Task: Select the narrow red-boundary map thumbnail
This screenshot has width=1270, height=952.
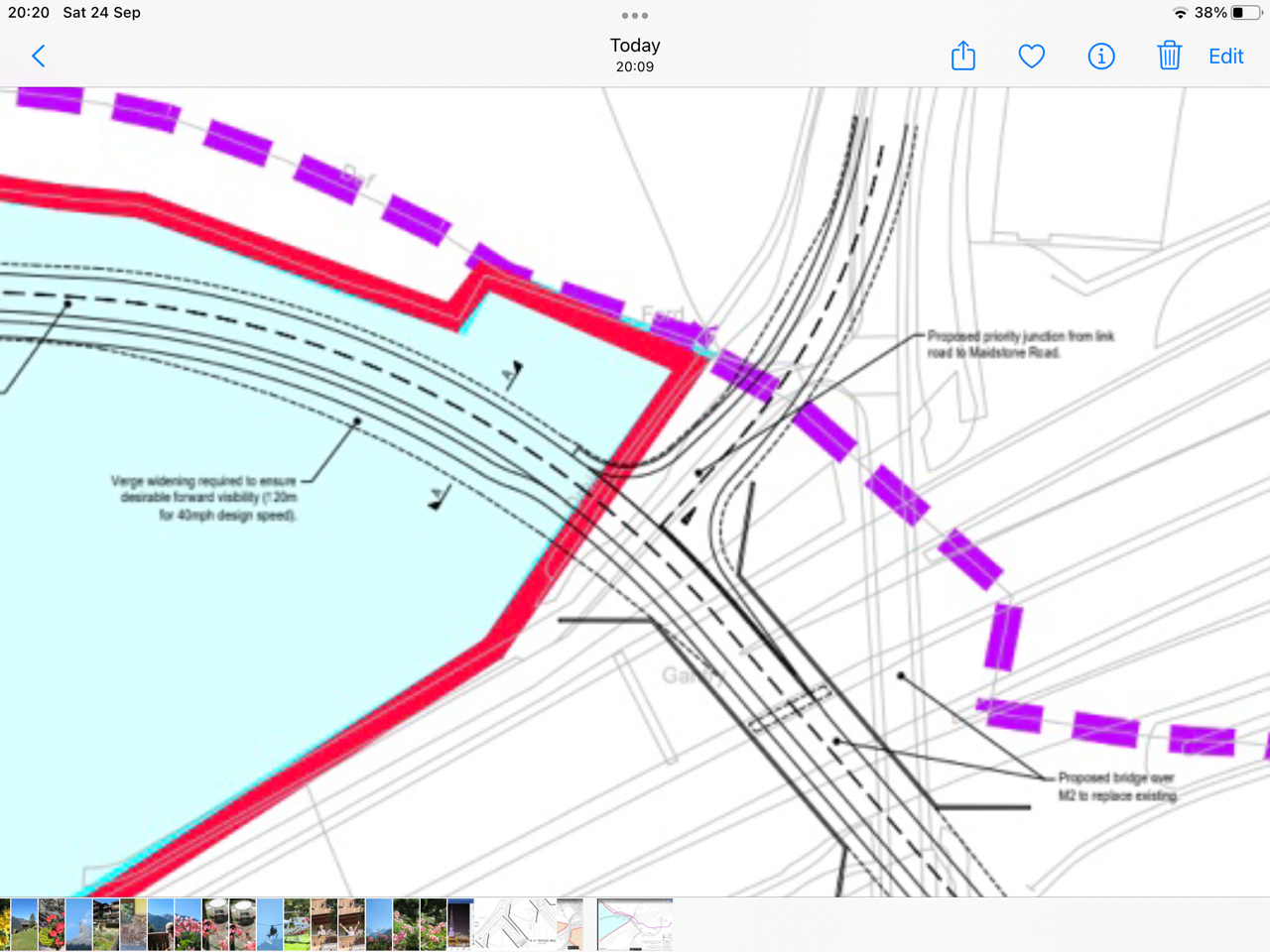Action: (570, 924)
